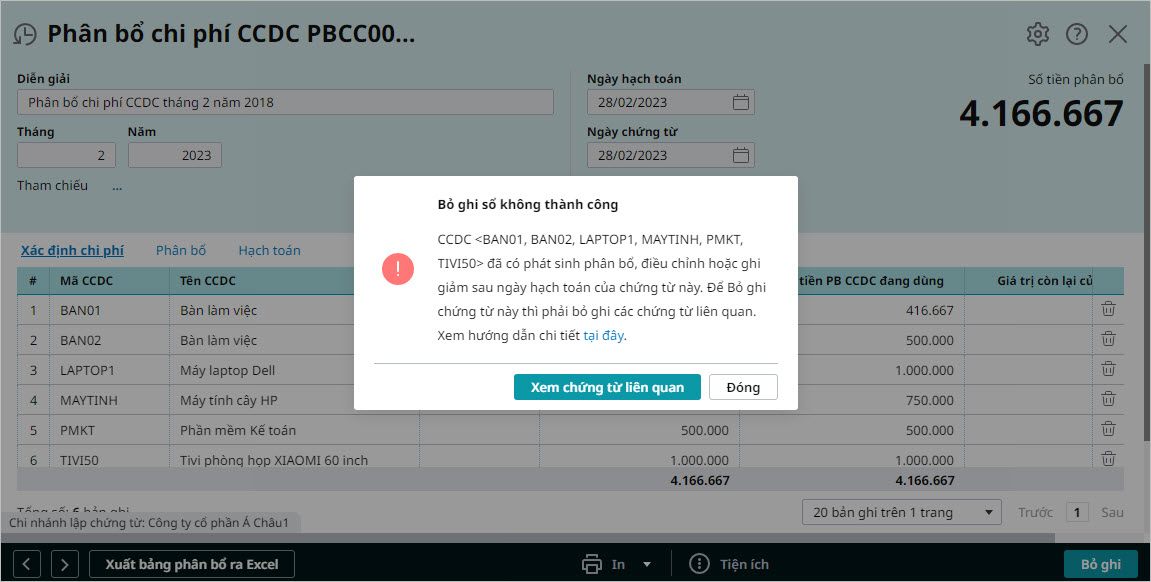Image resolution: width=1151 pixels, height=582 pixels.
Task: Click Xuất bảng phân bổ ra Excel
Action: pyautogui.click(x=192, y=564)
